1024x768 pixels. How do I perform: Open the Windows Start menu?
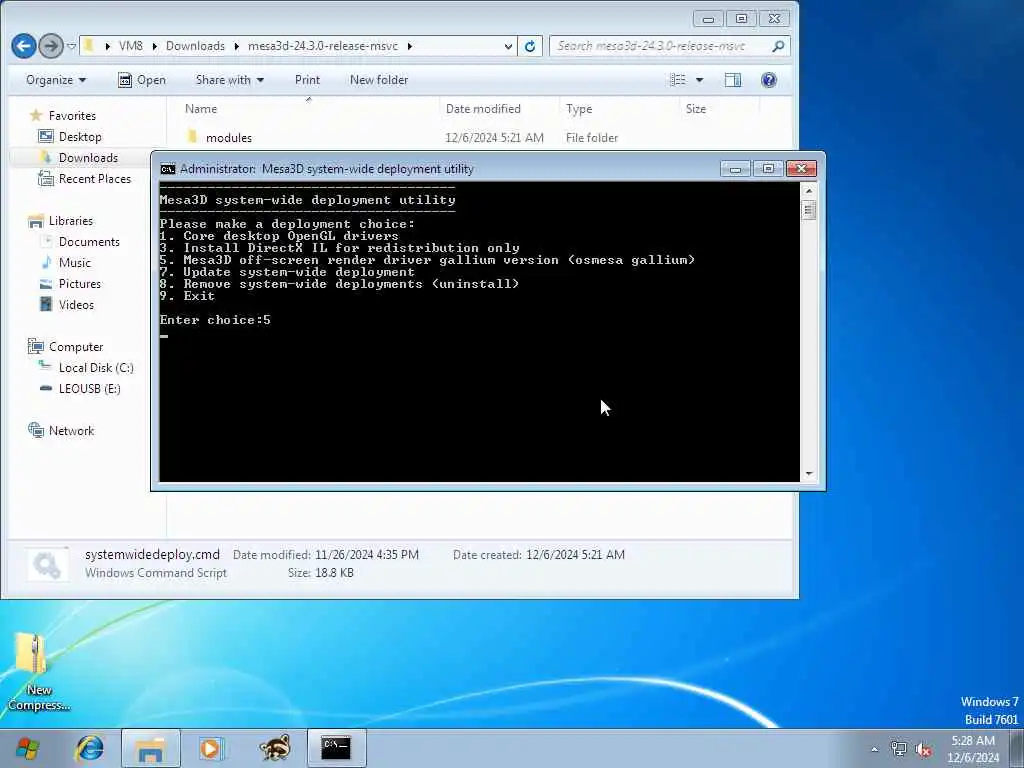(28, 748)
